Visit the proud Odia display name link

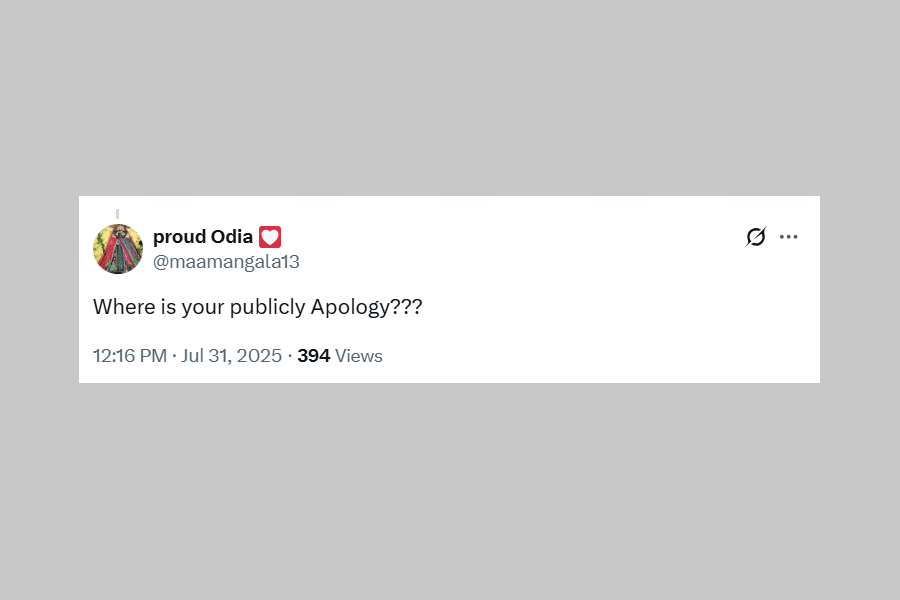coord(203,237)
